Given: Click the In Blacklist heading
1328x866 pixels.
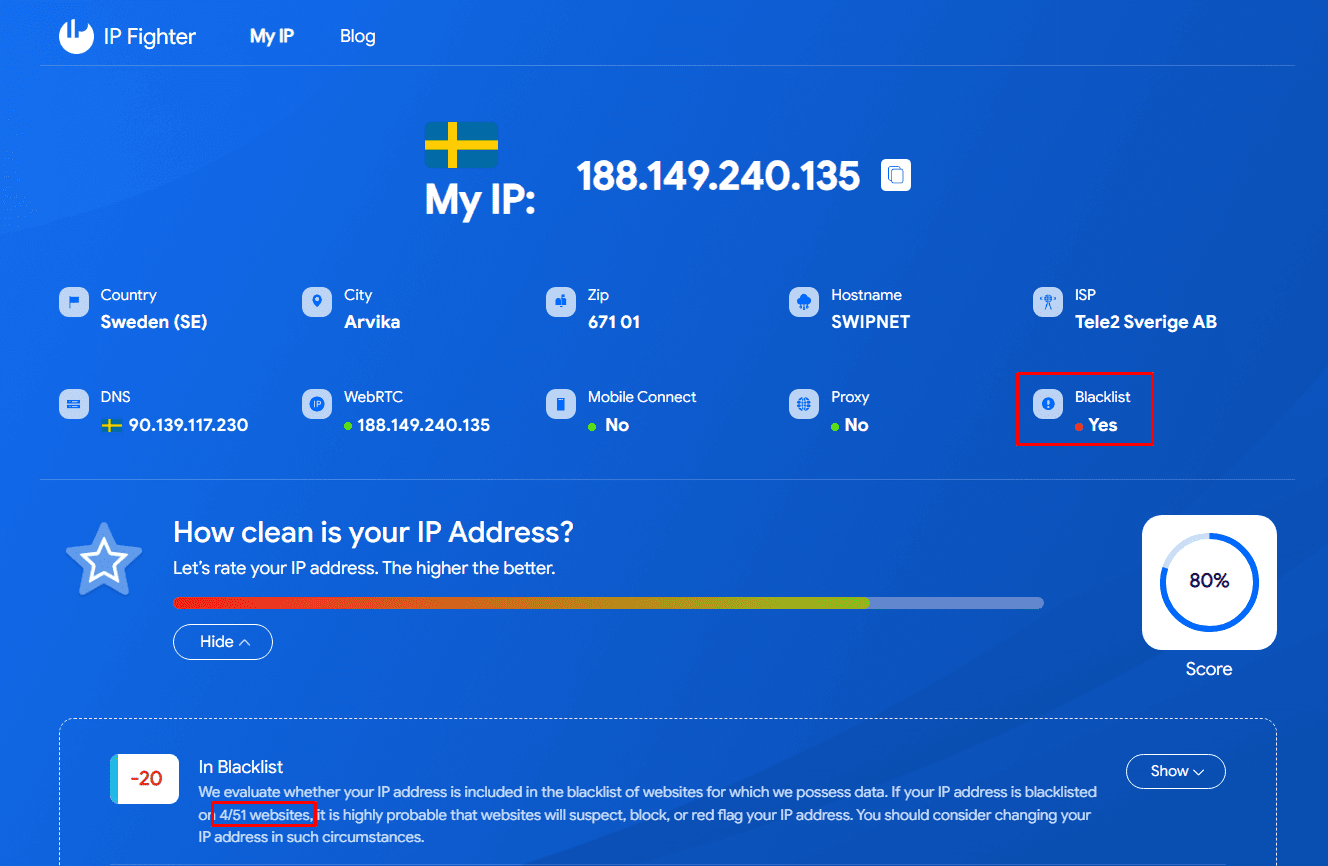Looking at the screenshot, I should click(241, 767).
